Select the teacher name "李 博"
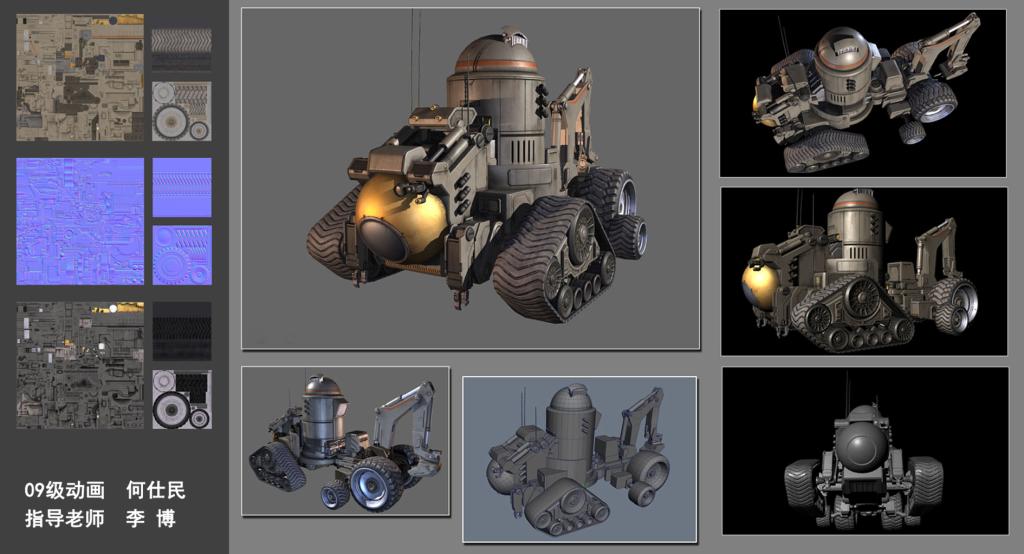The width and height of the screenshot is (1024, 554). [x=150, y=519]
